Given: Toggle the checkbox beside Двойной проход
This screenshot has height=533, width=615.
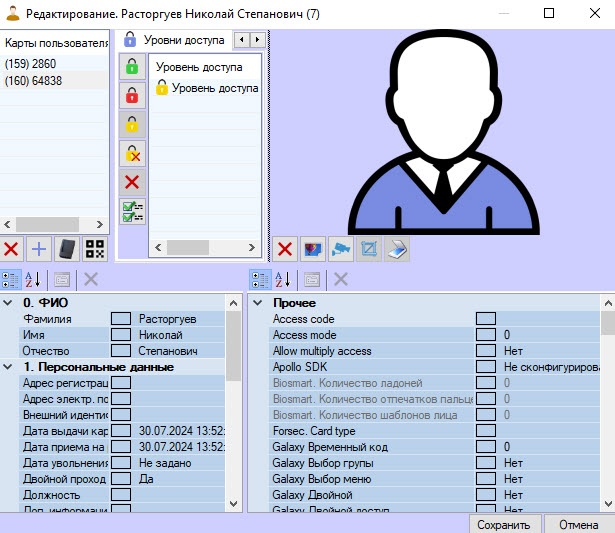Looking at the screenshot, I should (120, 479).
